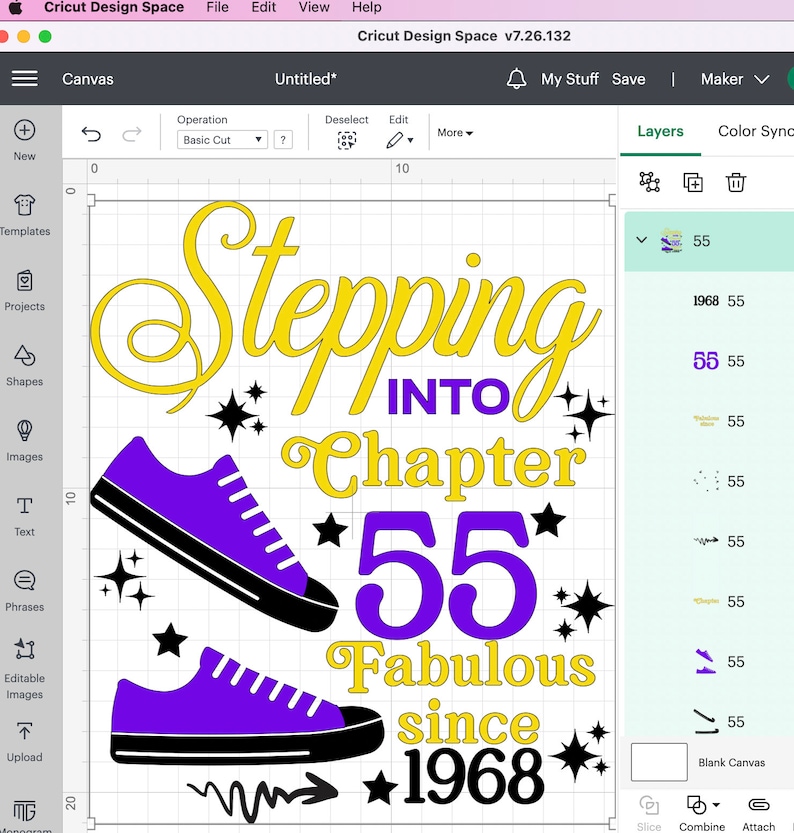794x833 pixels.
Task: Click the New project icon
Action: pyautogui.click(x=24, y=130)
